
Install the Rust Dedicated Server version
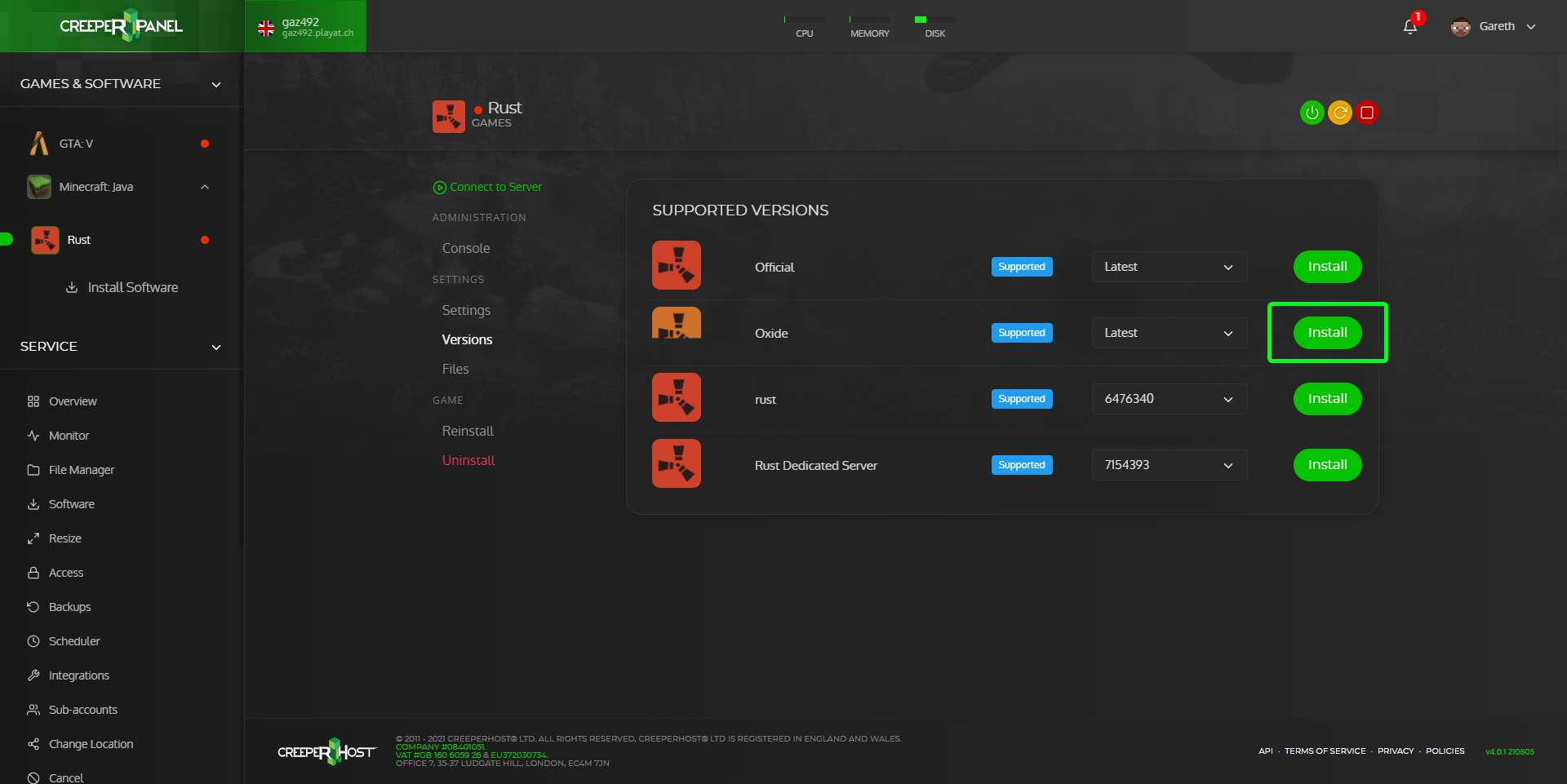pyautogui.click(x=1327, y=465)
